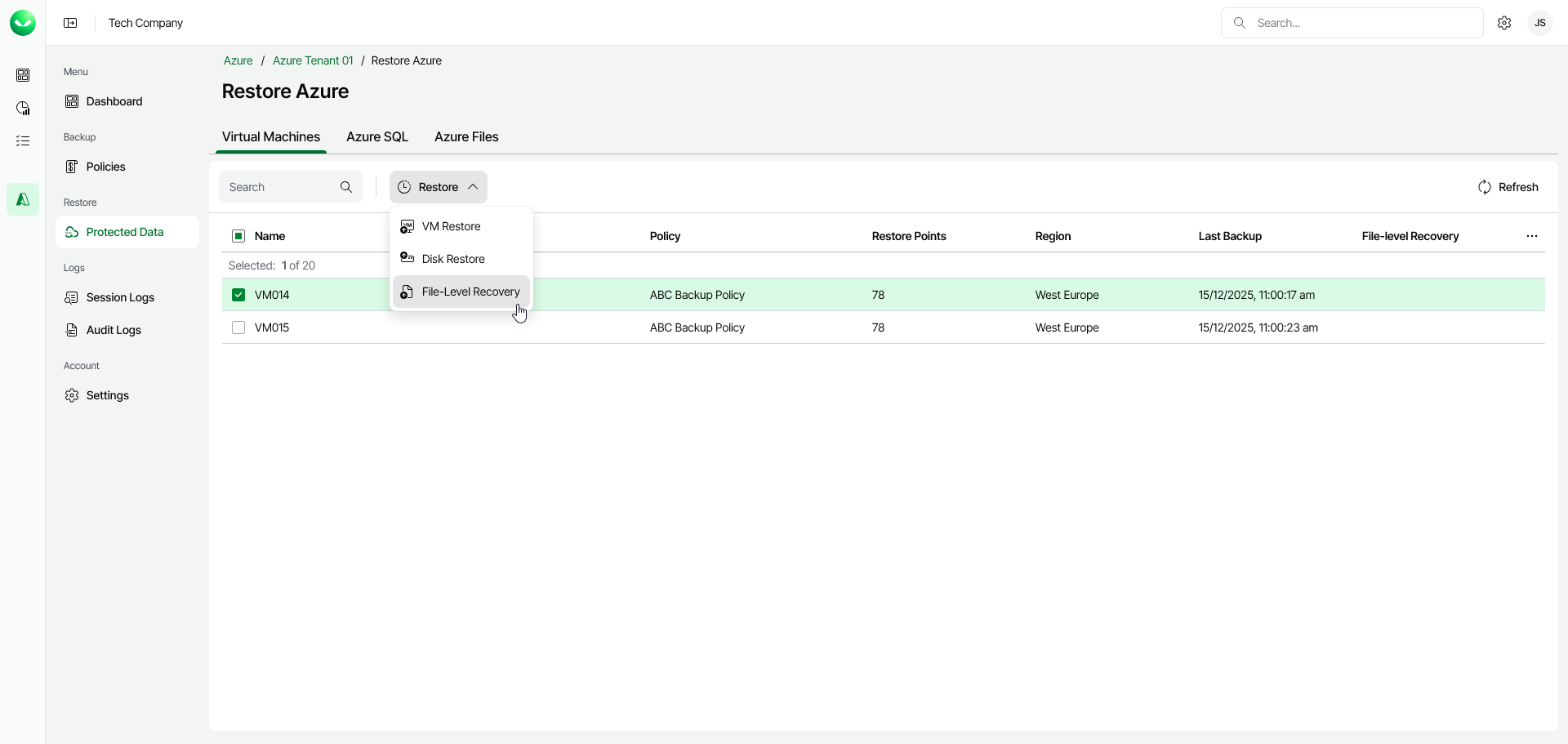Open Settings via the gear icon

tap(1504, 23)
